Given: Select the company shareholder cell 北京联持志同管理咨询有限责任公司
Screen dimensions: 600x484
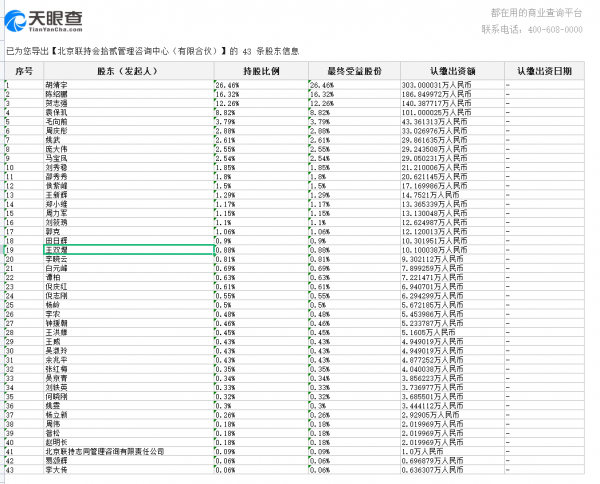Looking at the screenshot, I should 128,451.
